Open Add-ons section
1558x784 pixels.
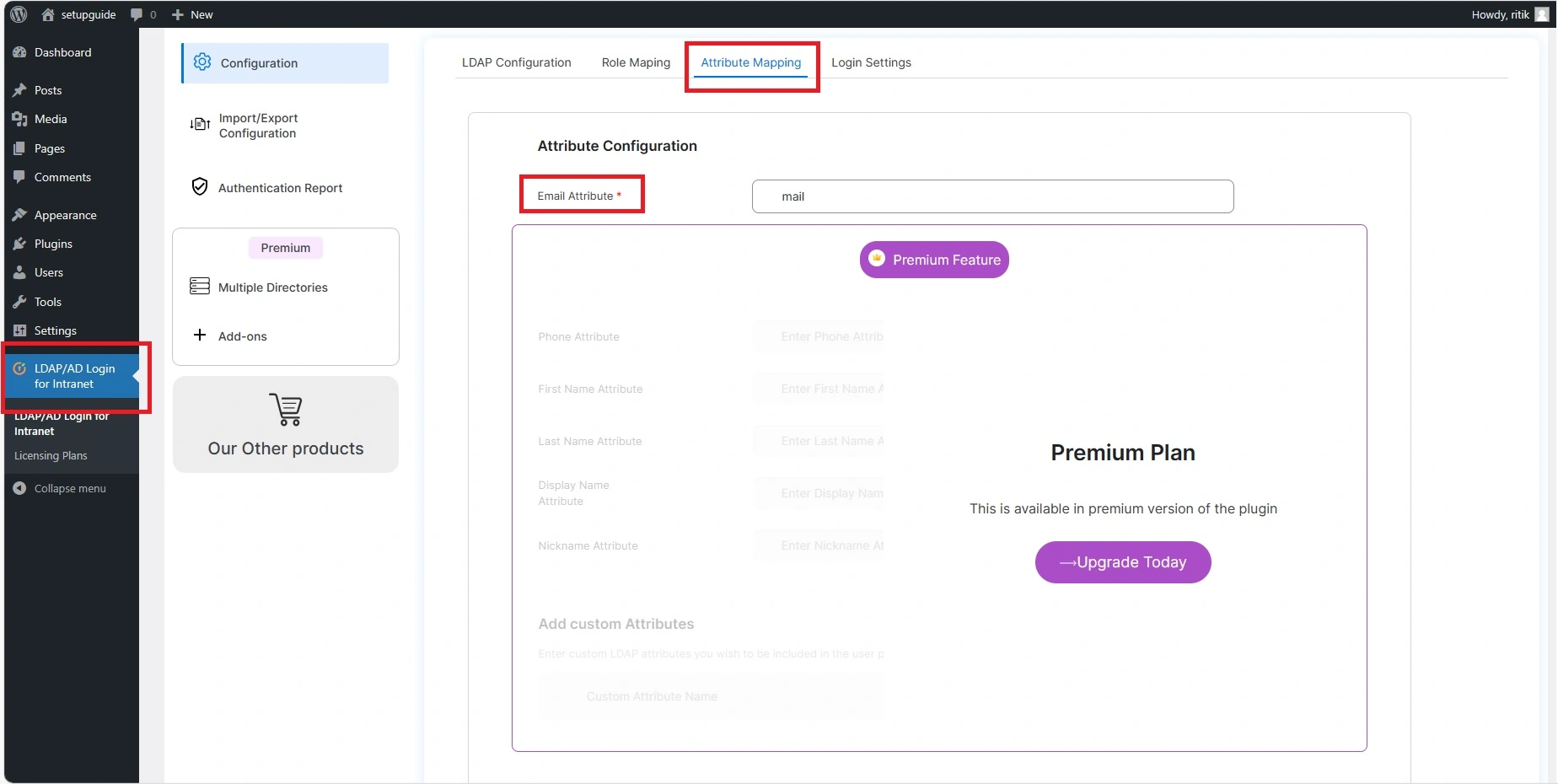(x=242, y=336)
